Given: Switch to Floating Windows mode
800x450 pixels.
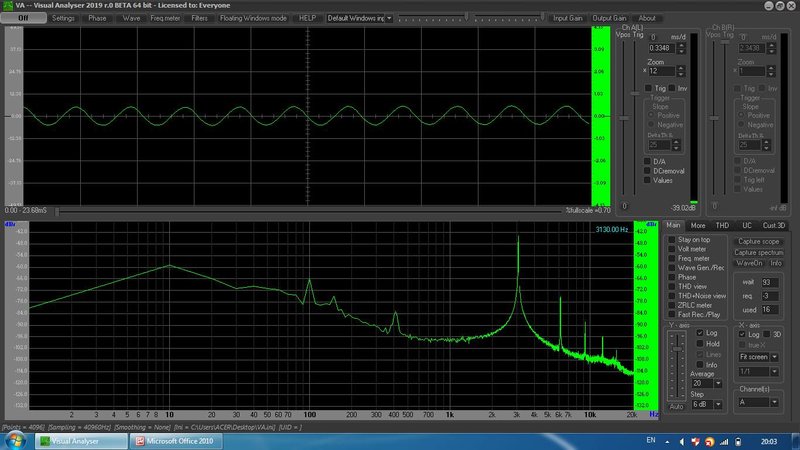Looking at the screenshot, I should (253, 18).
